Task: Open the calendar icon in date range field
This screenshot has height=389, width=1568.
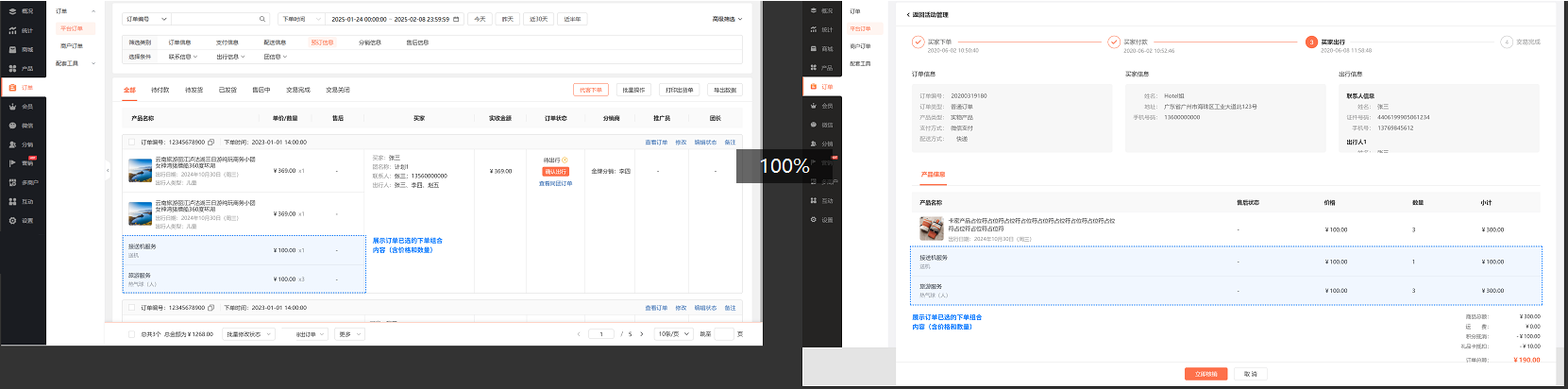Action: pos(457,19)
